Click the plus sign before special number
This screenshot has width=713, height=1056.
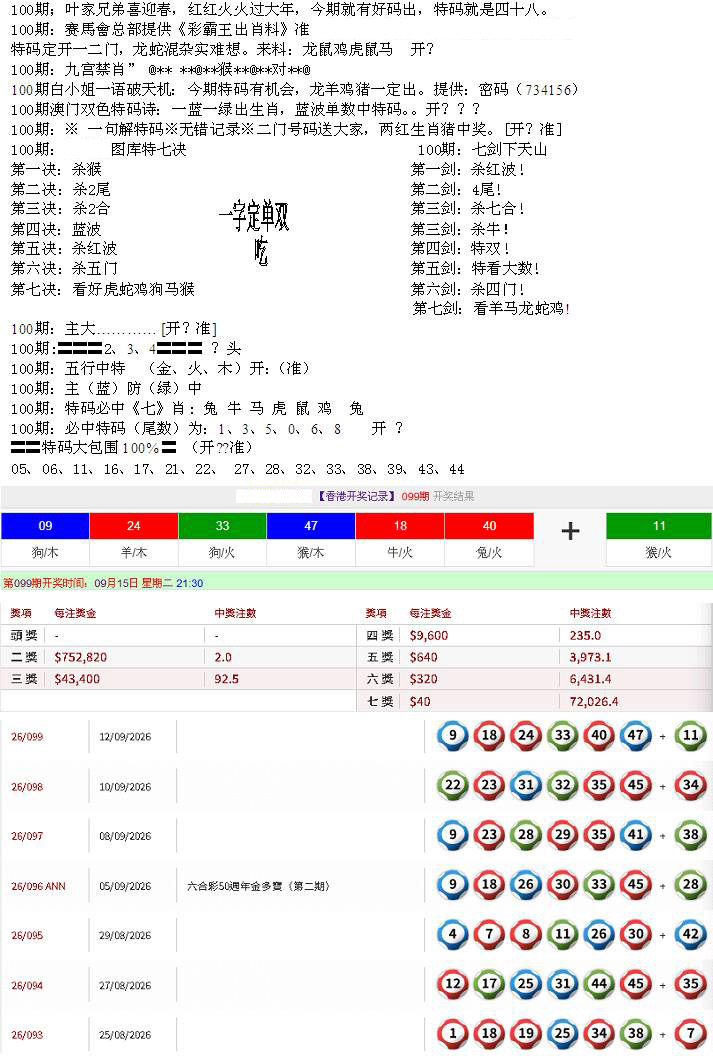570,531
